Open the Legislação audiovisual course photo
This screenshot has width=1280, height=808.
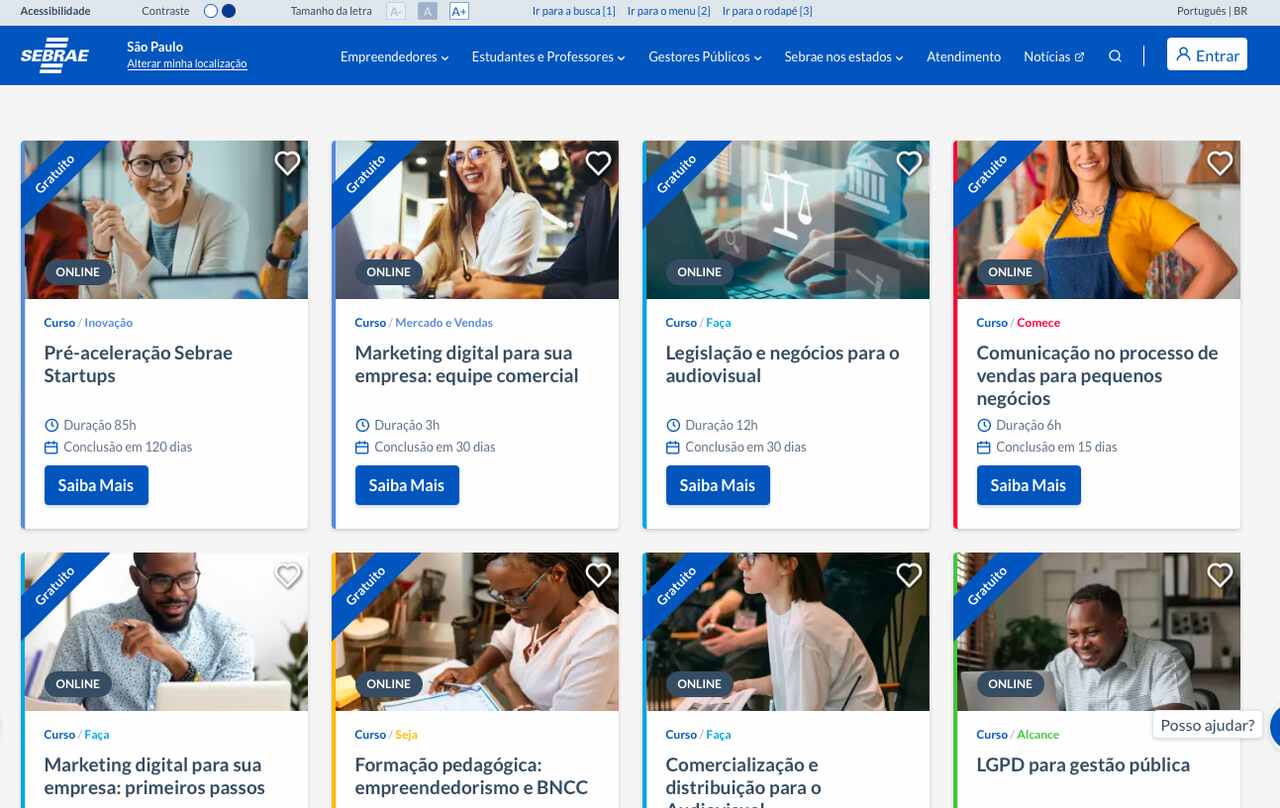tap(788, 220)
